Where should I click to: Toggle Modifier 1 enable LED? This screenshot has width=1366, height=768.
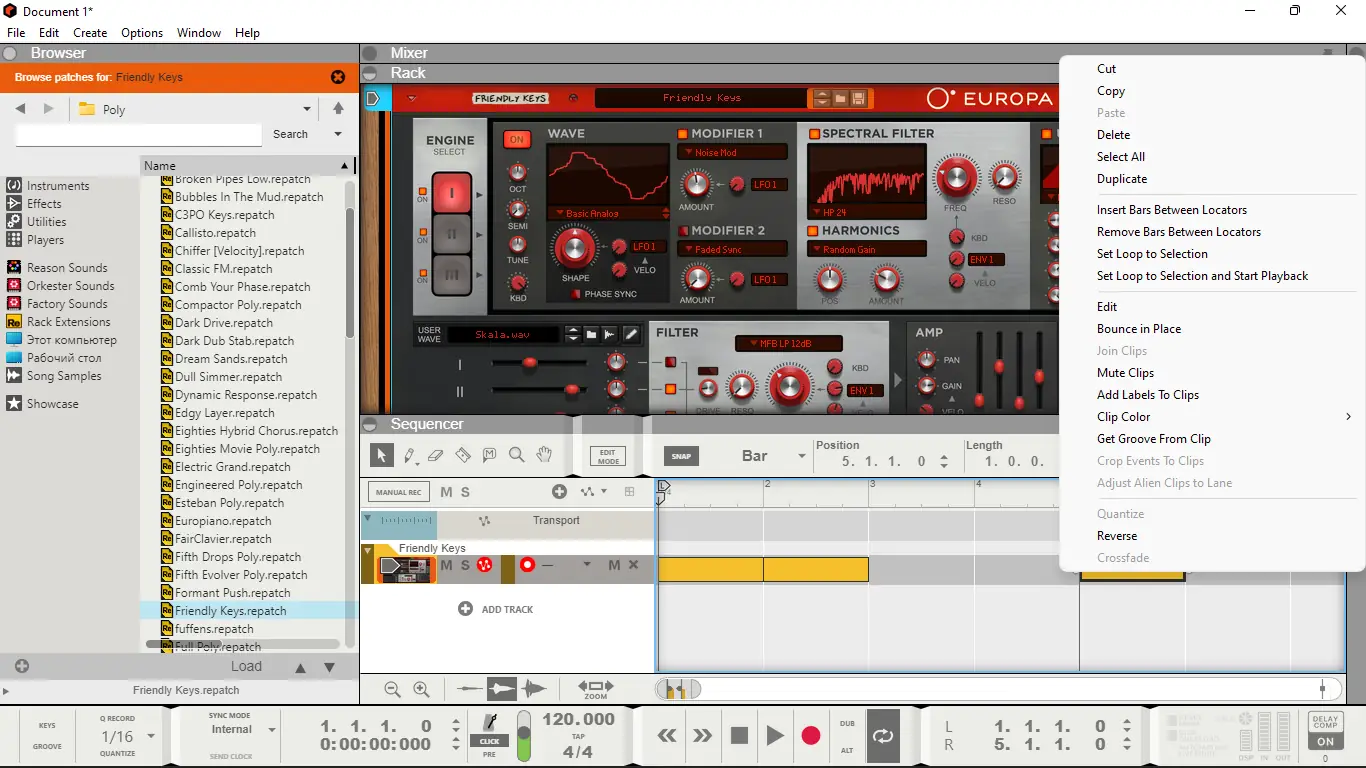tap(683, 134)
